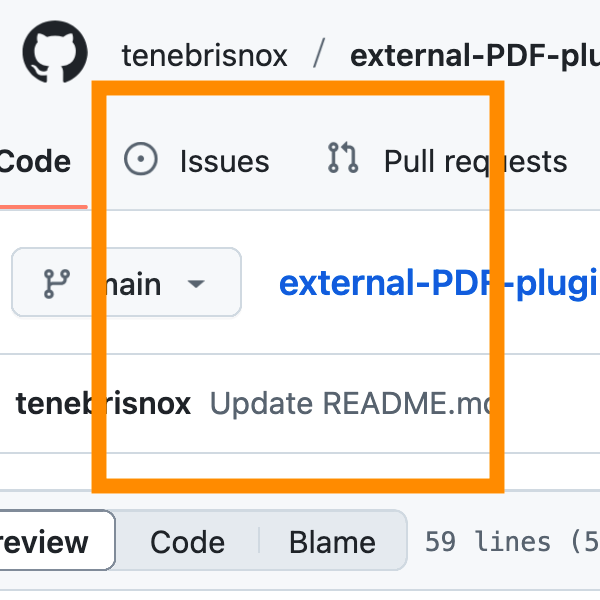
Task: Open the tenebrisnox owner profile in header
Action: 203,54
